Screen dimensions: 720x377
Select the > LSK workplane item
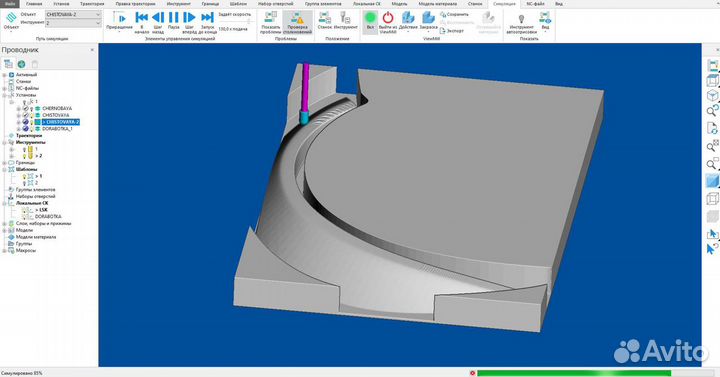41,210
